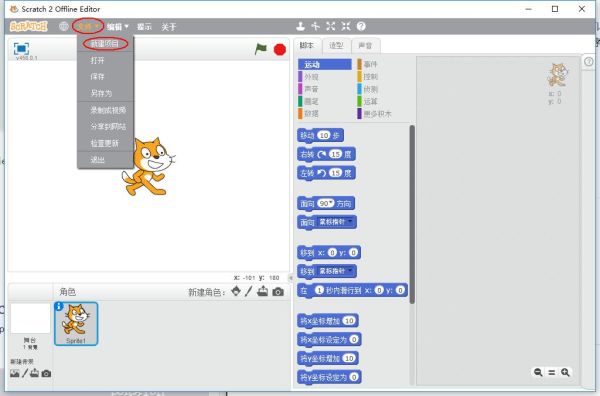Choose 退出 (Quit) in File menu
The image size is (600, 396).
[105, 160]
